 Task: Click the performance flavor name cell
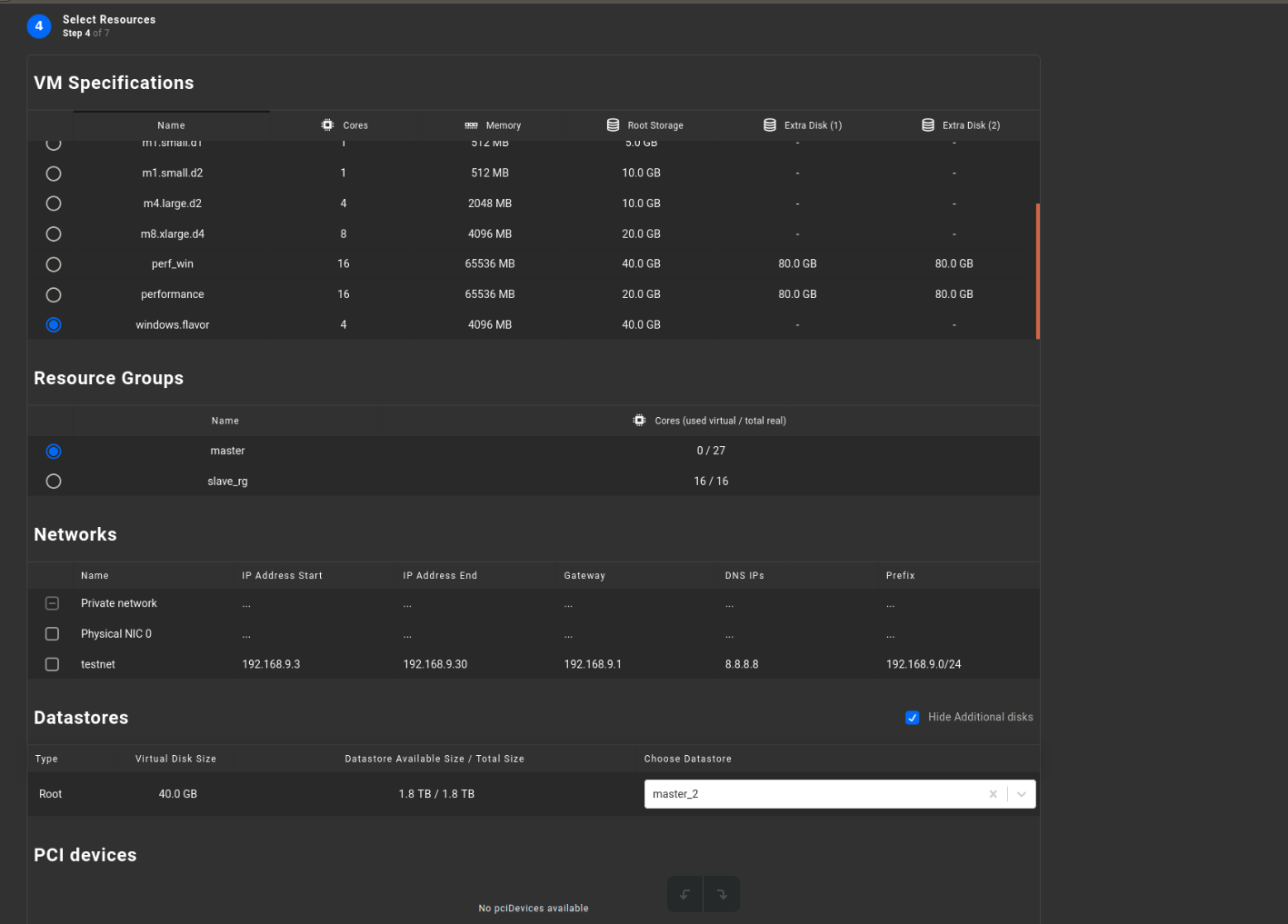tap(173, 294)
